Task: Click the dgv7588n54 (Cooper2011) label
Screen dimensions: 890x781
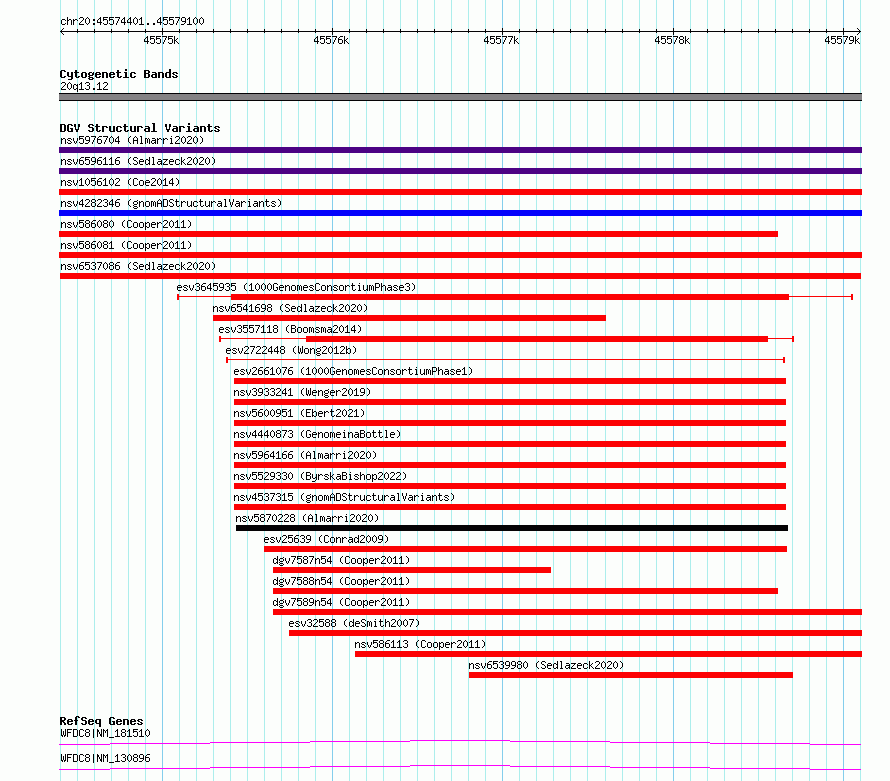Action: (x=341, y=581)
